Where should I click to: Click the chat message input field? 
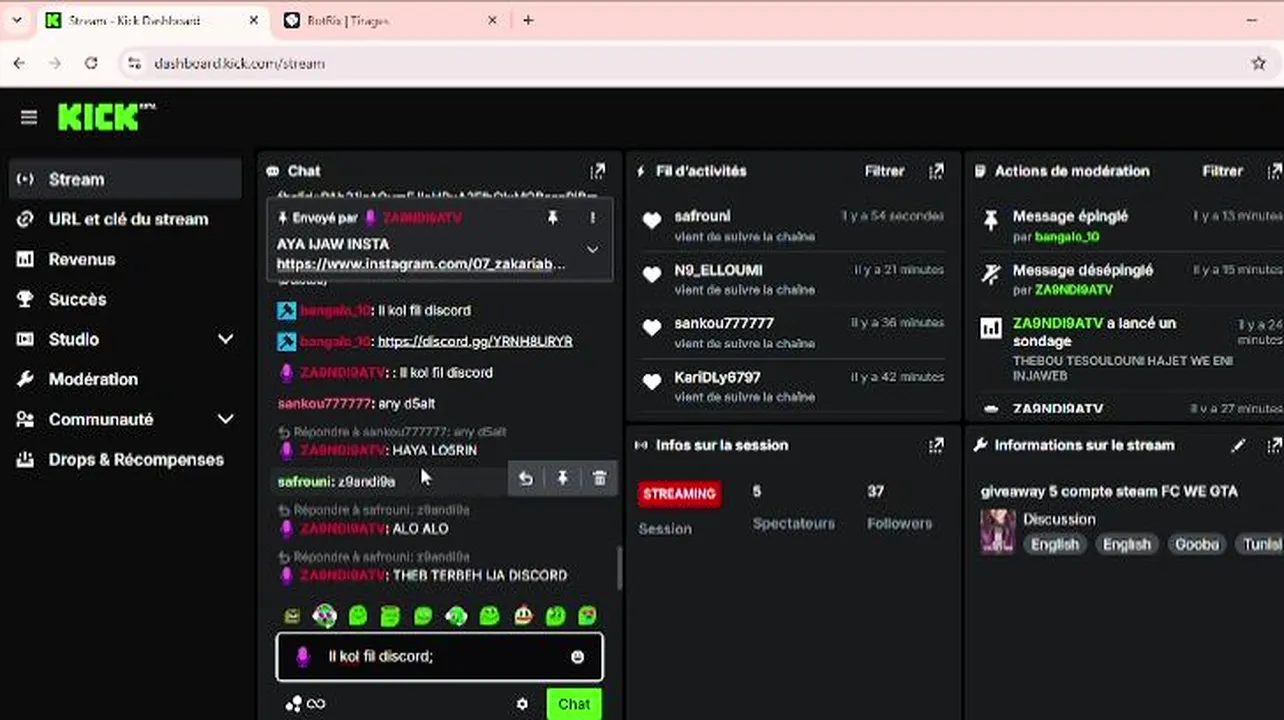click(439, 657)
